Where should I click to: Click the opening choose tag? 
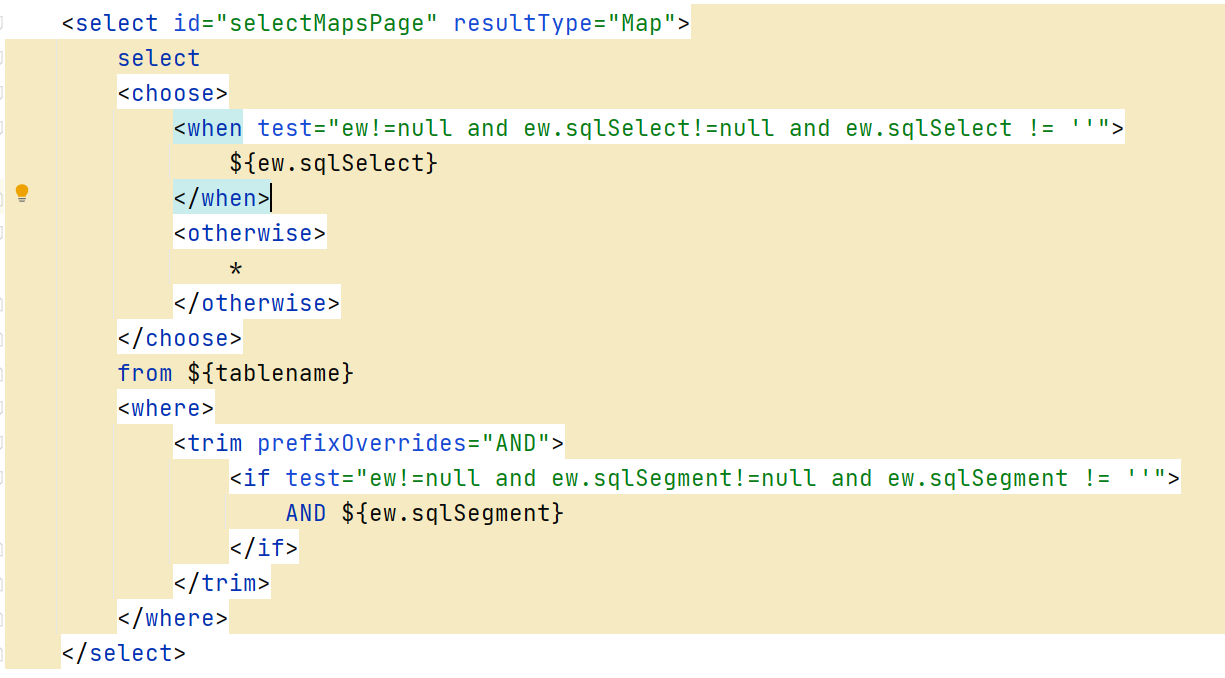pos(173,93)
